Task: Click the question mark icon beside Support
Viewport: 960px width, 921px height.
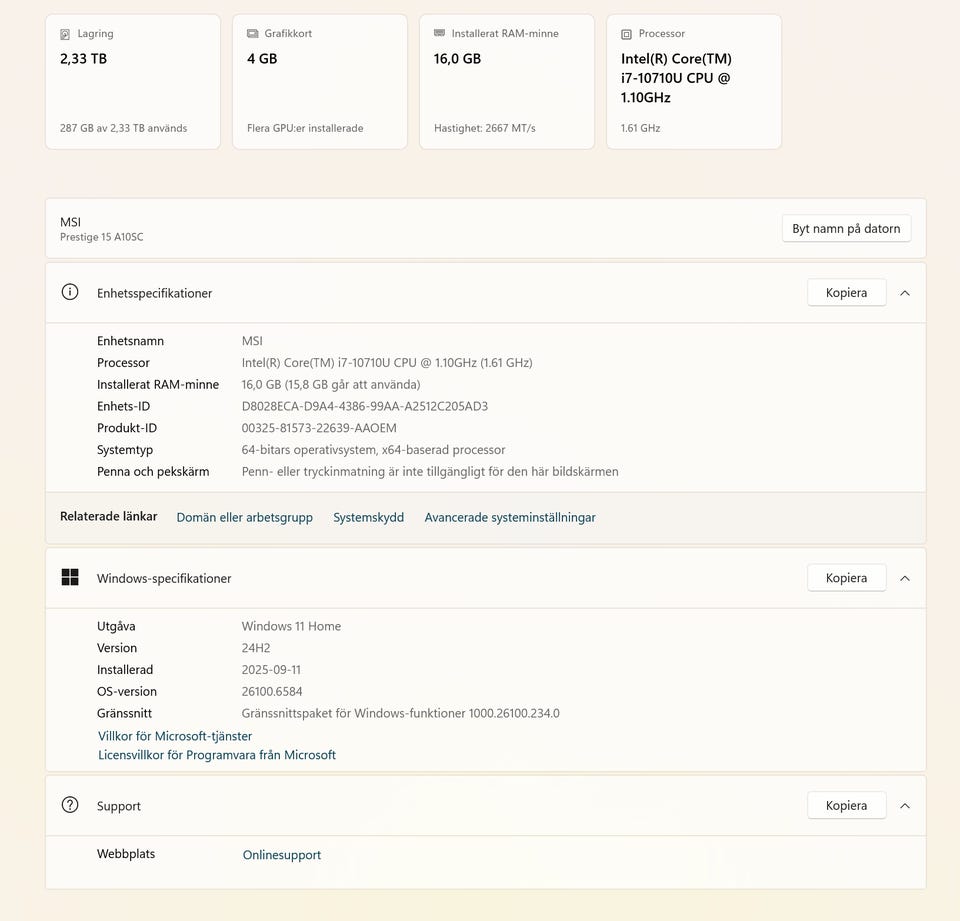Action: pos(70,805)
